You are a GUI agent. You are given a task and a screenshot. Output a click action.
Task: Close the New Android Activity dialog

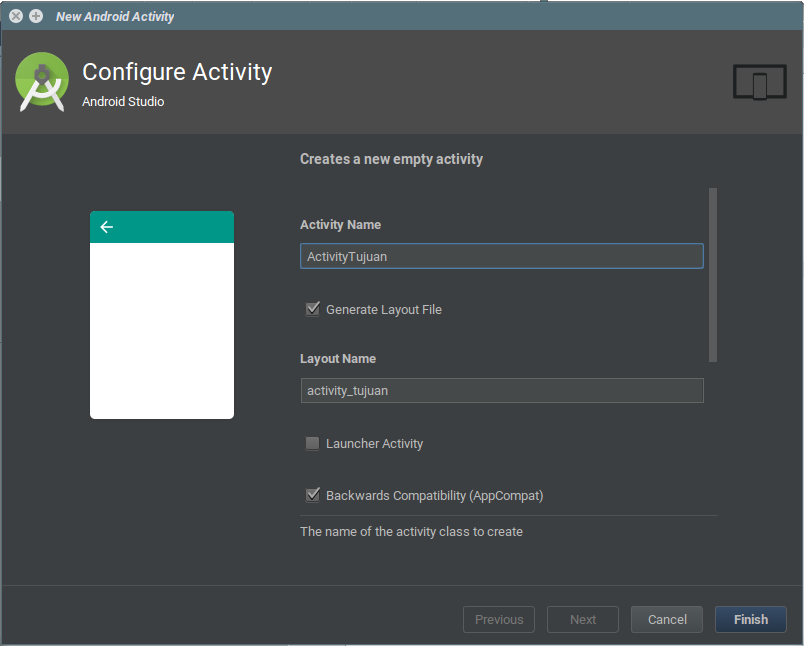[16, 16]
